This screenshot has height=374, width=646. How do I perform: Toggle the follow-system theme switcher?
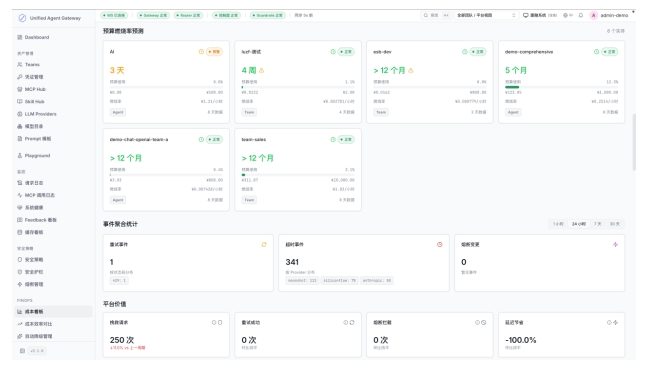540,15
